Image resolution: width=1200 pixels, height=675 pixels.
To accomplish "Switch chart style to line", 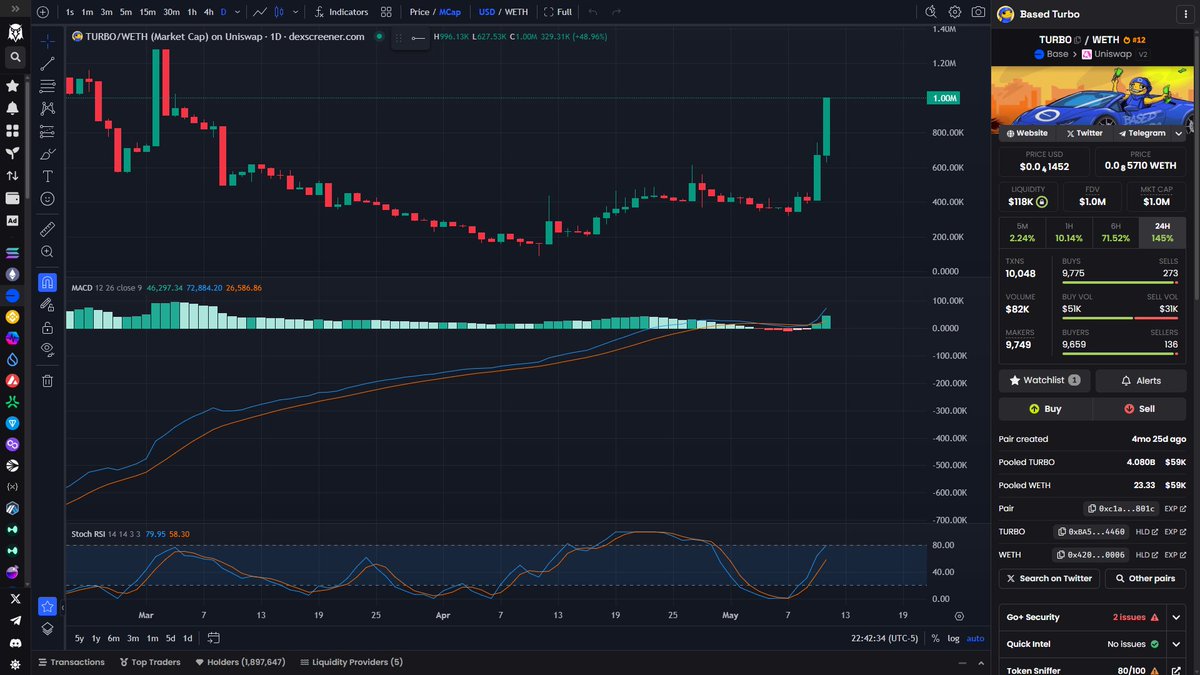I will [x=260, y=12].
